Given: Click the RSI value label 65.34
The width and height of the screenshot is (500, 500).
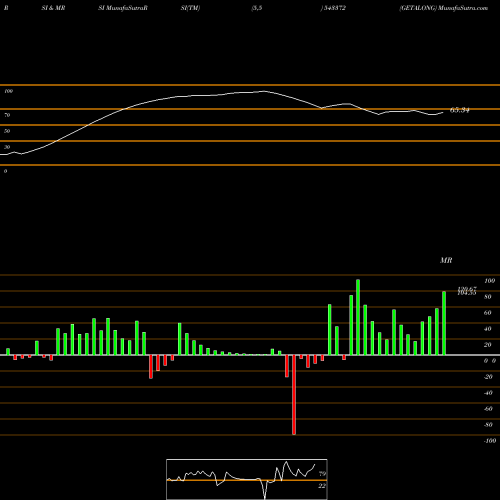Looking at the screenshot, I should point(460,110).
